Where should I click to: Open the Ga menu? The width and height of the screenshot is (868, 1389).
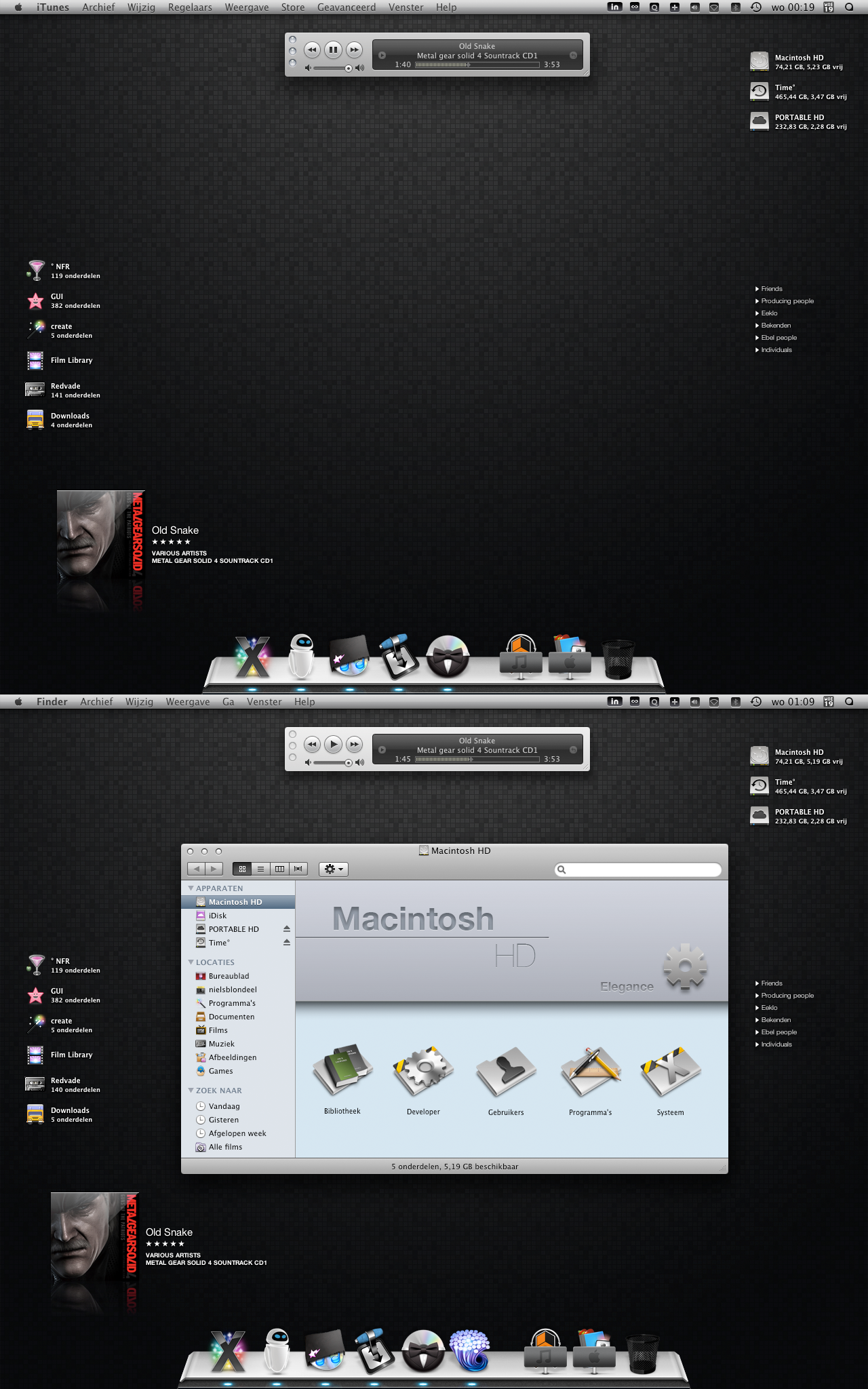point(229,702)
